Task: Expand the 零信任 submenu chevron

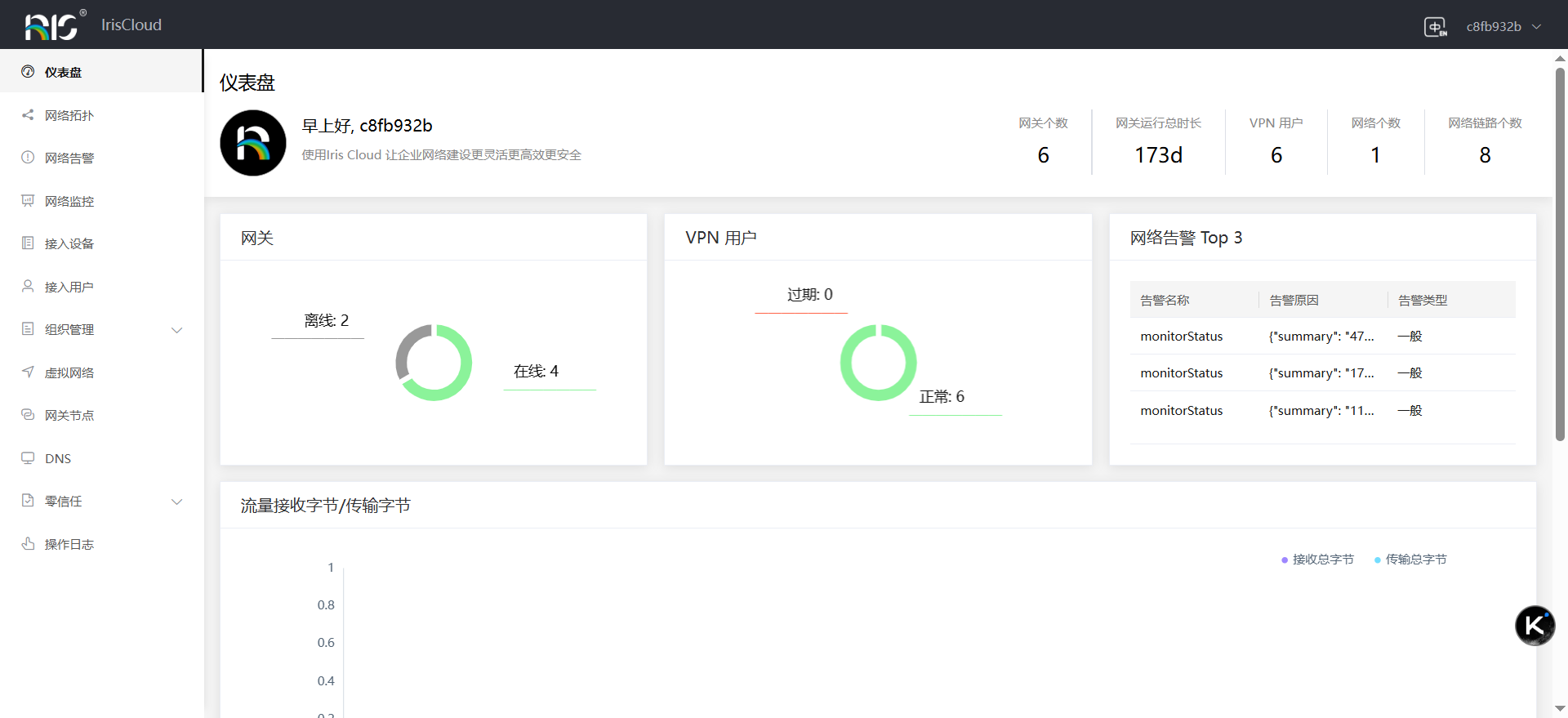Action: [x=176, y=502]
